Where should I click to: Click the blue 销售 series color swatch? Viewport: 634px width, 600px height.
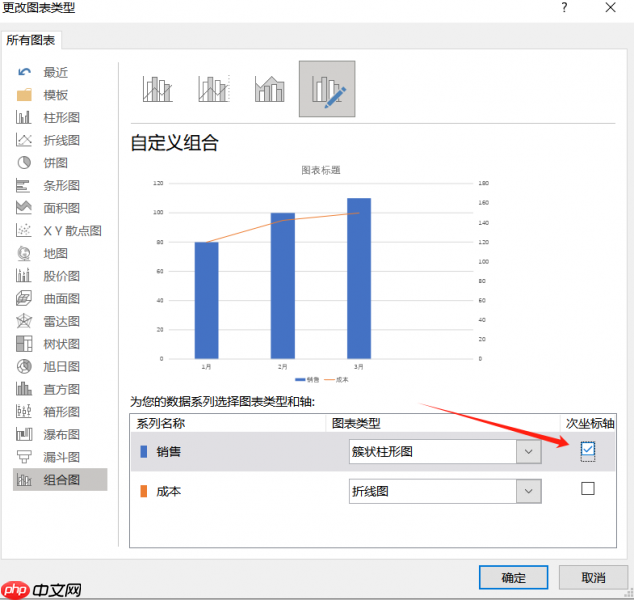tap(143, 452)
